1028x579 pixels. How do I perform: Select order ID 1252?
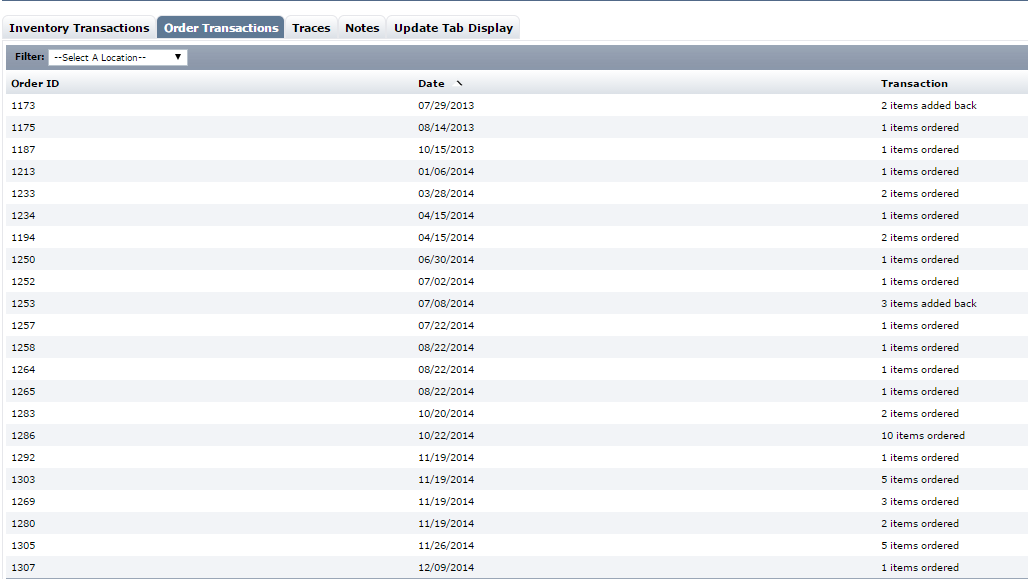click(23, 281)
